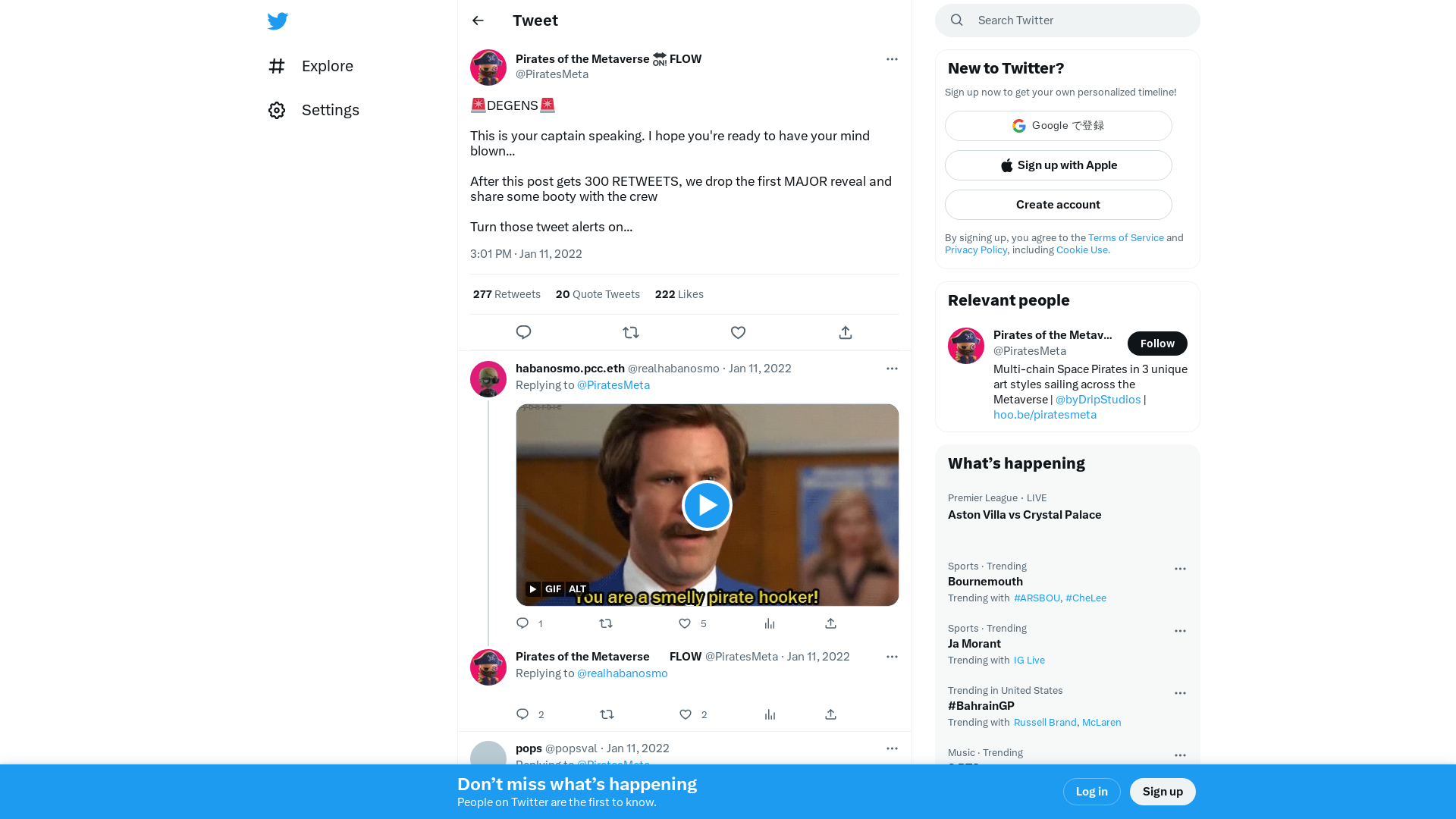Show ALT description of the GIF
Viewport: 1456px width, 819px height.
pyautogui.click(x=578, y=589)
